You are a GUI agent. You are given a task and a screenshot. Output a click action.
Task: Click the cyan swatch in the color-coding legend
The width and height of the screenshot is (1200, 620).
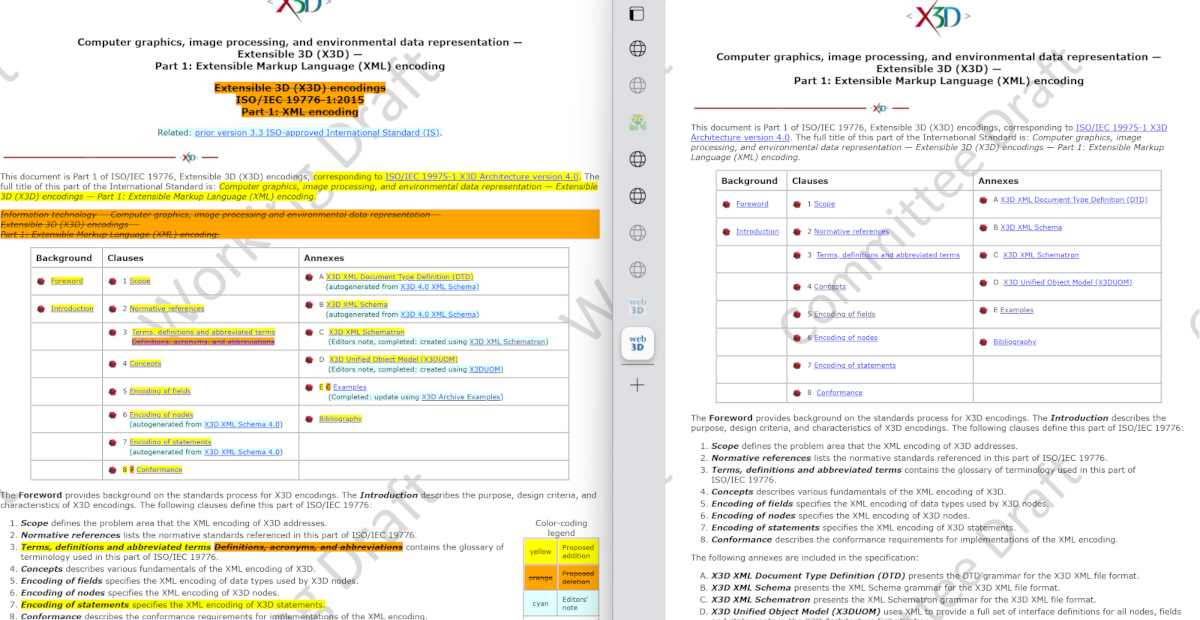pyautogui.click(x=540, y=604)
